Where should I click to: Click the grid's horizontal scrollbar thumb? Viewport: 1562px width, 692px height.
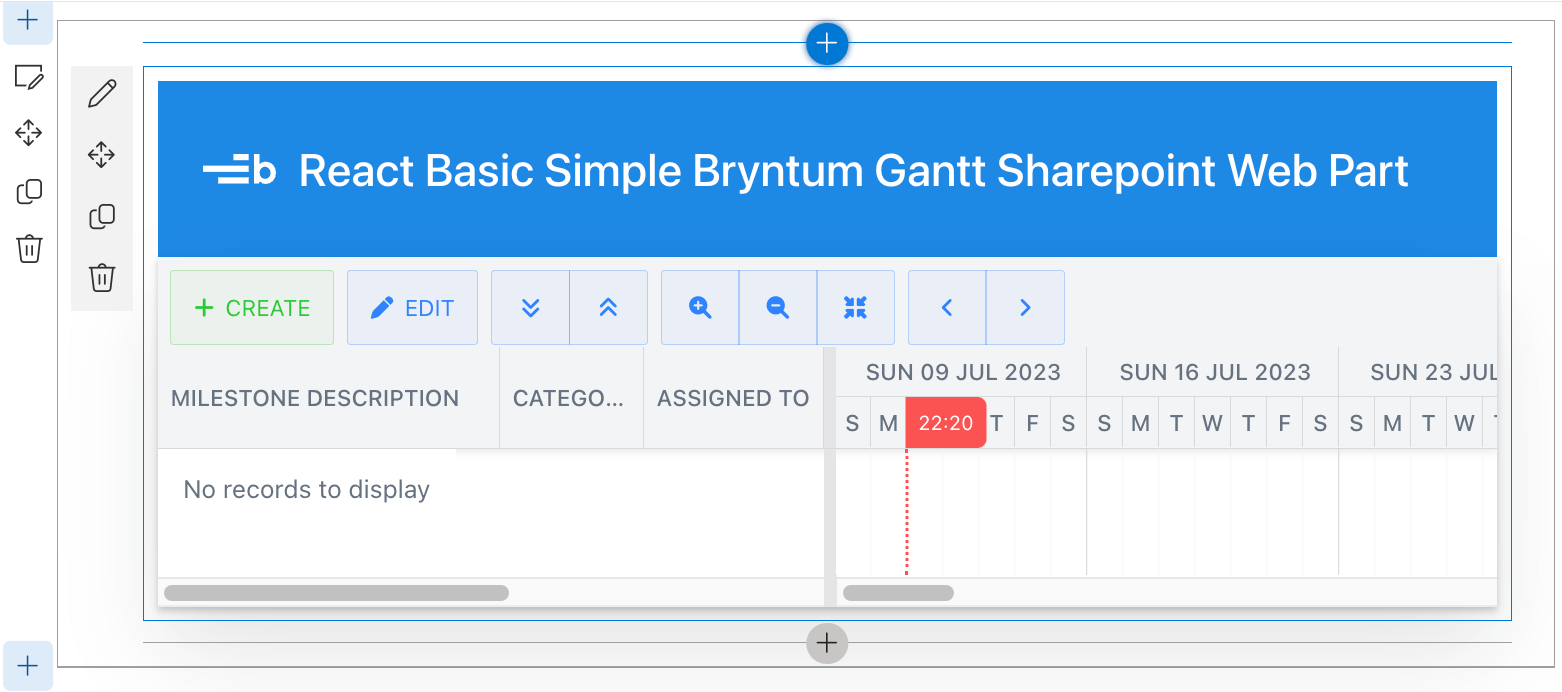[336, 593]
